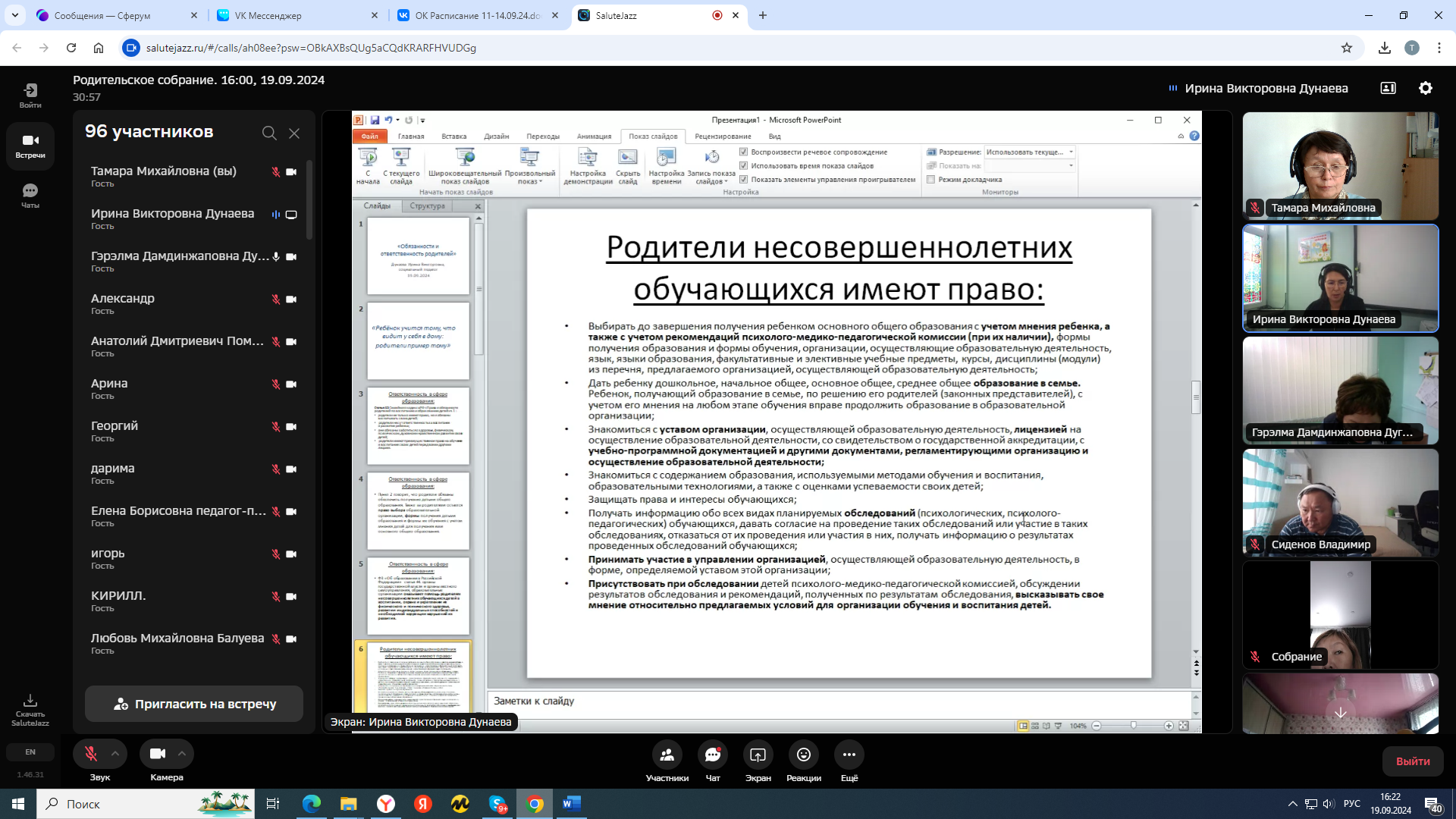Viewport: 1456px width, 819px height.
Task: Show more video tiles with down arrow
Action: 1341,713
